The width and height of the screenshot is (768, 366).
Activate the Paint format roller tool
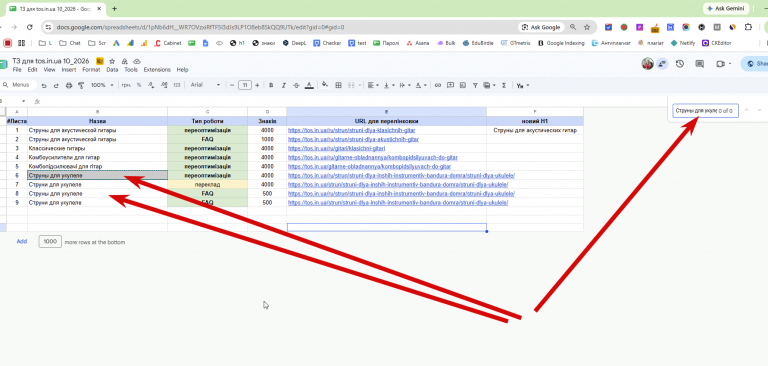tap(81, 85)
